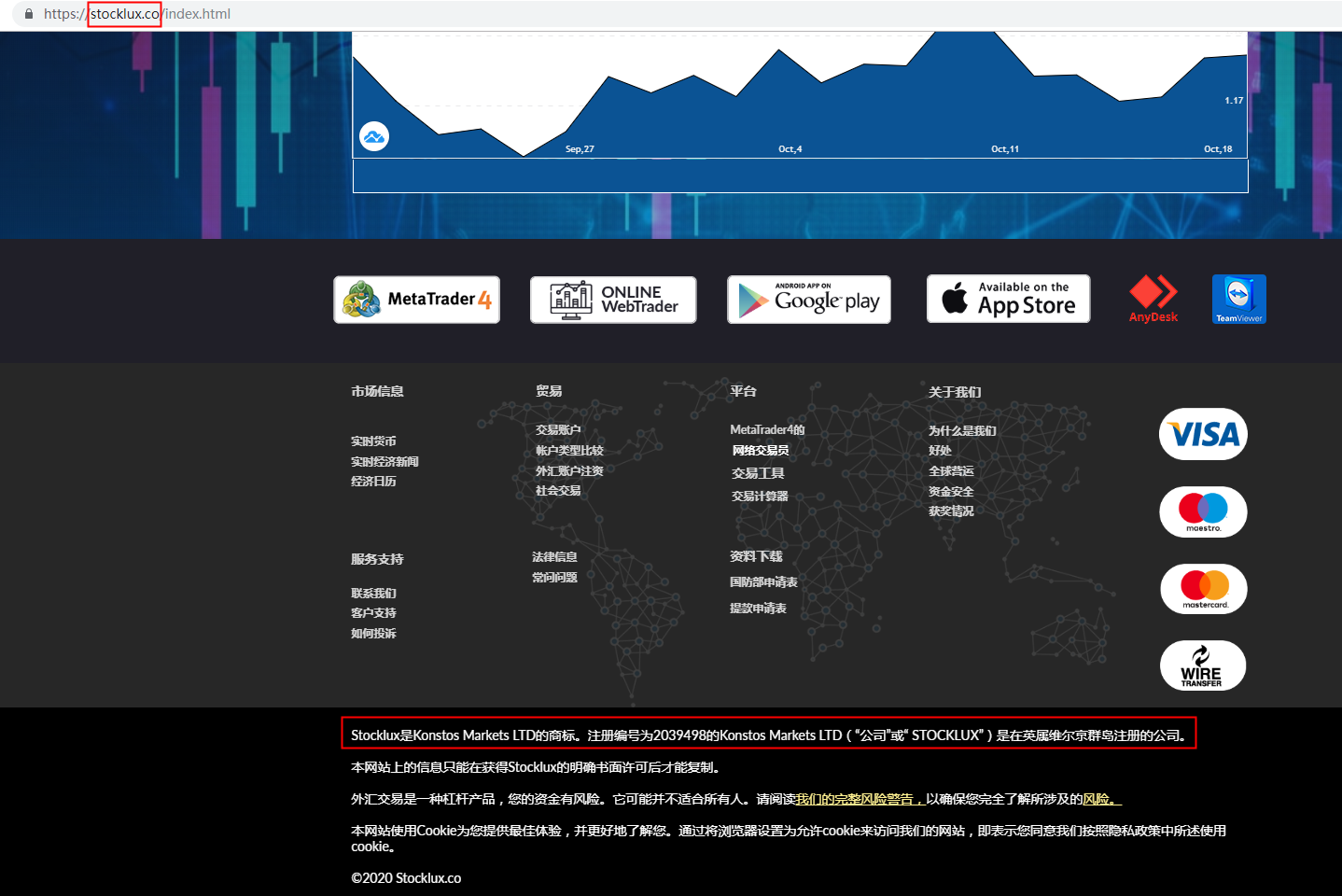The height and width of the screenshot is (896, 1342).
Task: Click the MetaTrader 4 download badge
Action: (x=416, y=300)
